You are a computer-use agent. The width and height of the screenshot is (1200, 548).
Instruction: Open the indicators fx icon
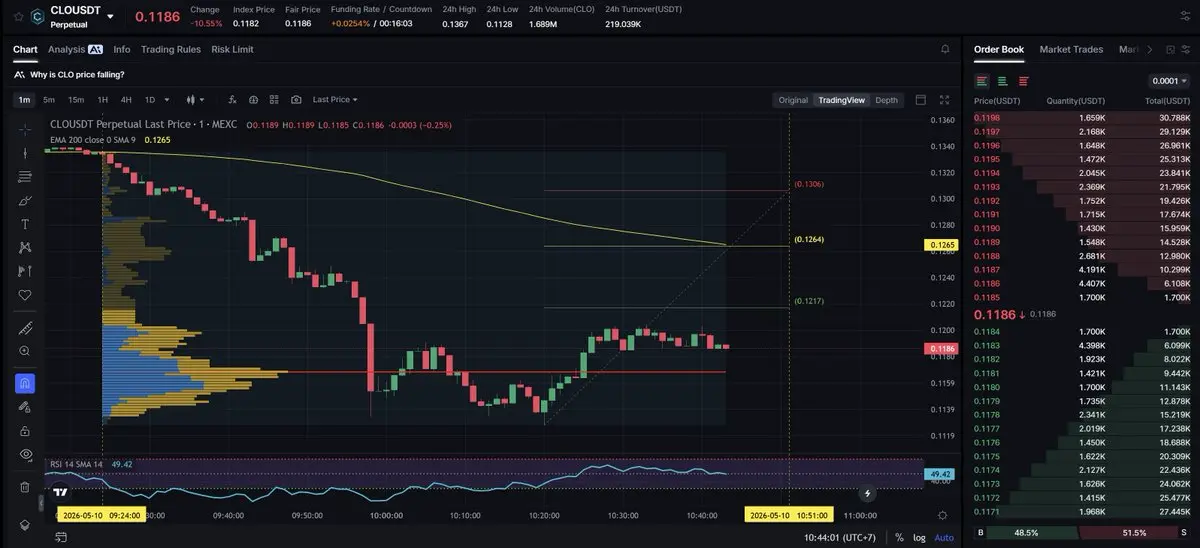[x=232, y=100]
